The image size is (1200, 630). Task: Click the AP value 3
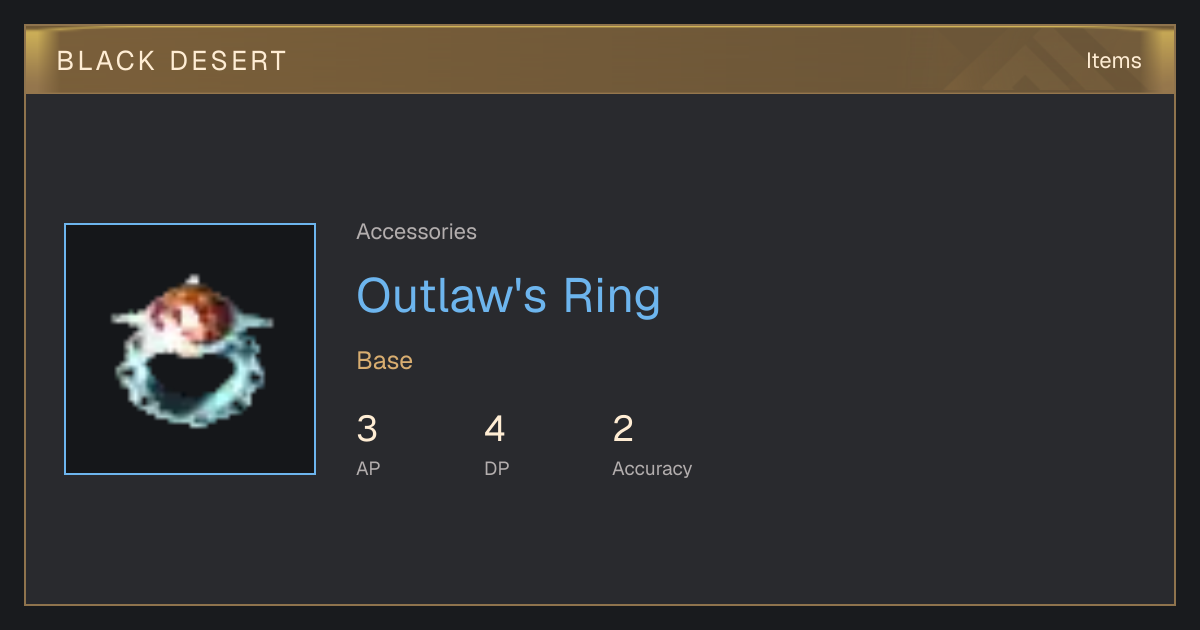(367, 429)
